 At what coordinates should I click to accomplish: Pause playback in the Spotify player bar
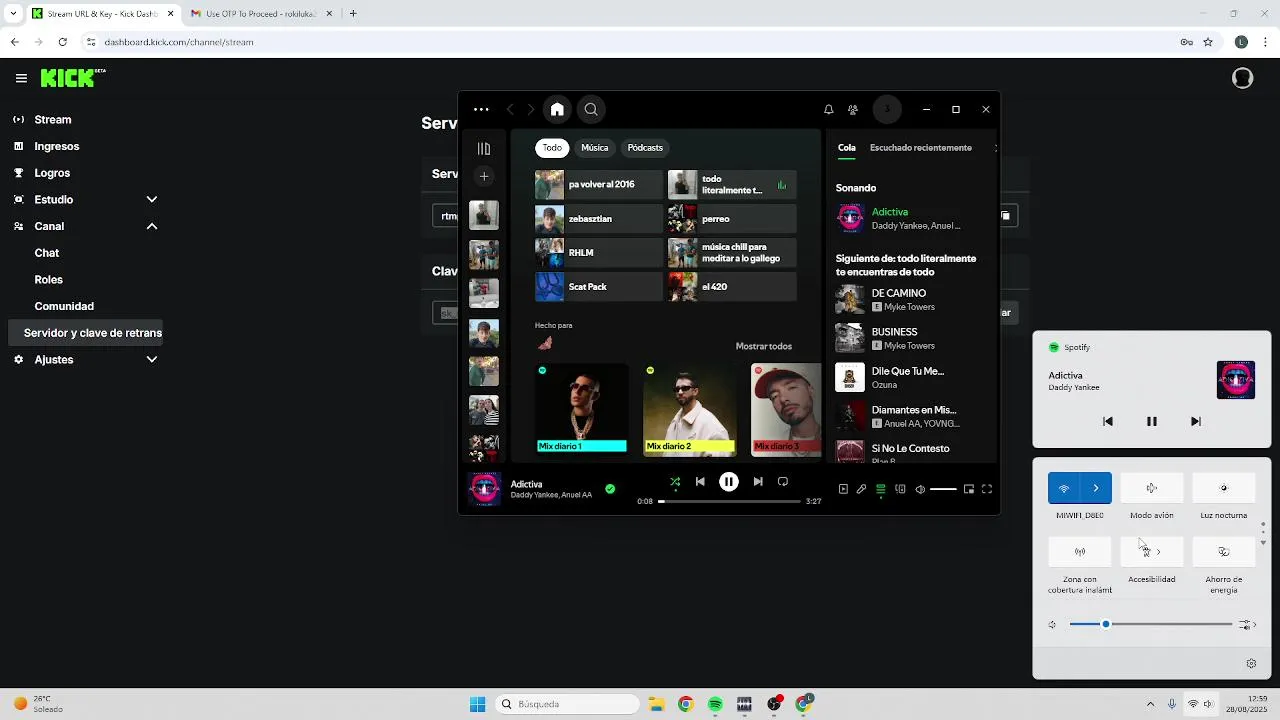pos(729,481)
